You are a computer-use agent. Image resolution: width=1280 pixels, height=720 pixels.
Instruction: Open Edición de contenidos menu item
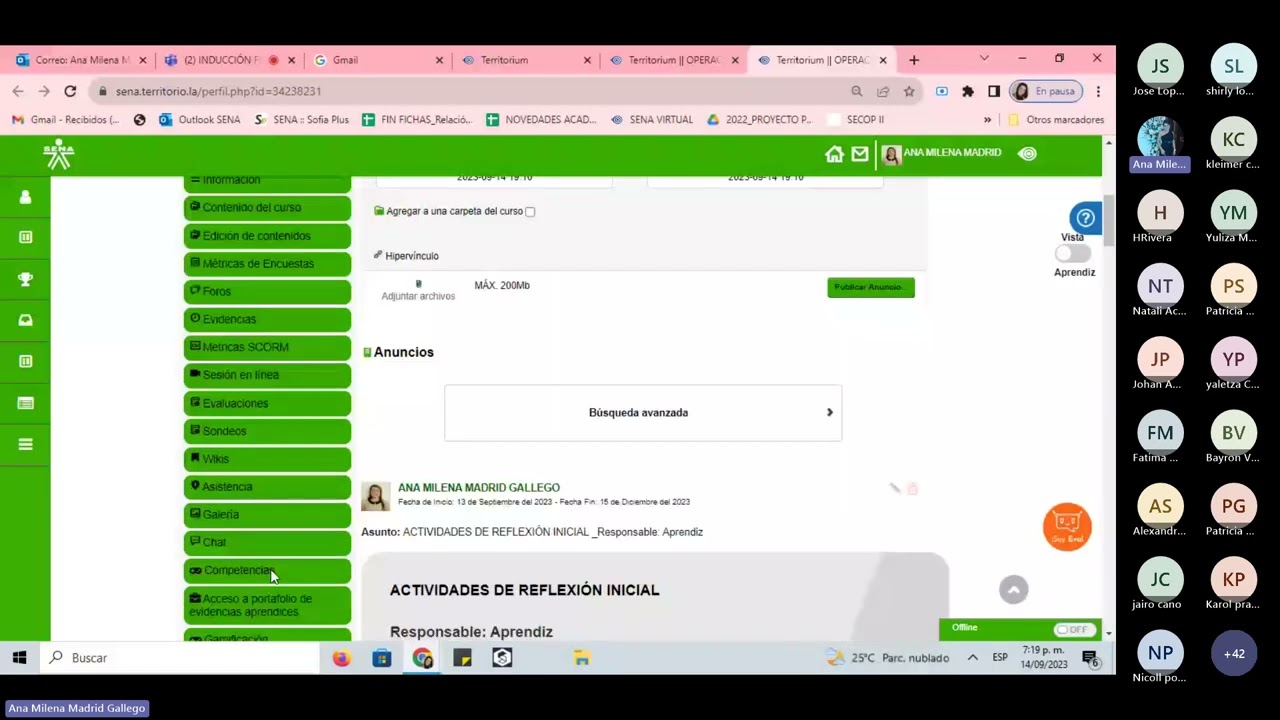[267, 236]
